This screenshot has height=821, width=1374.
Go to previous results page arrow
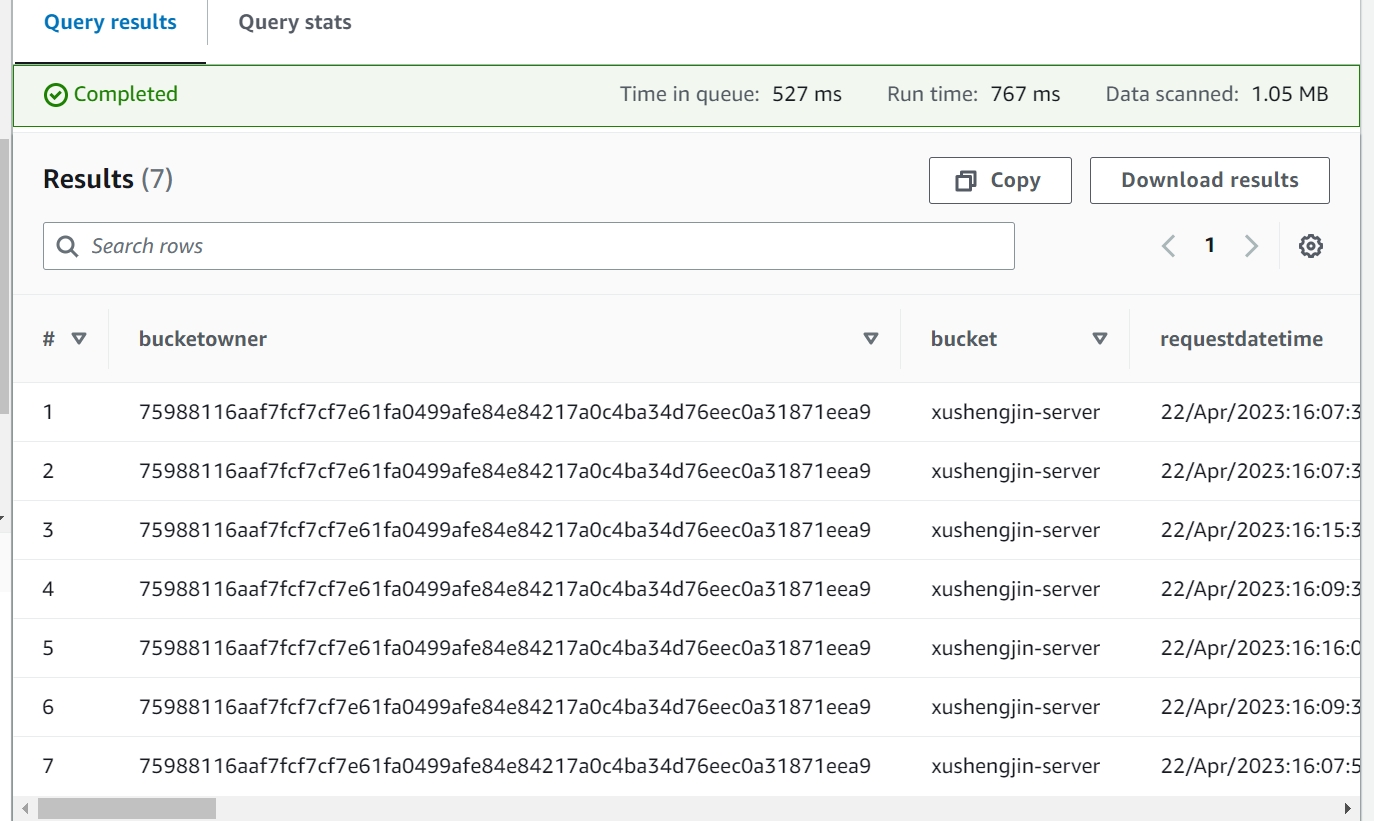pos(1168,246)
